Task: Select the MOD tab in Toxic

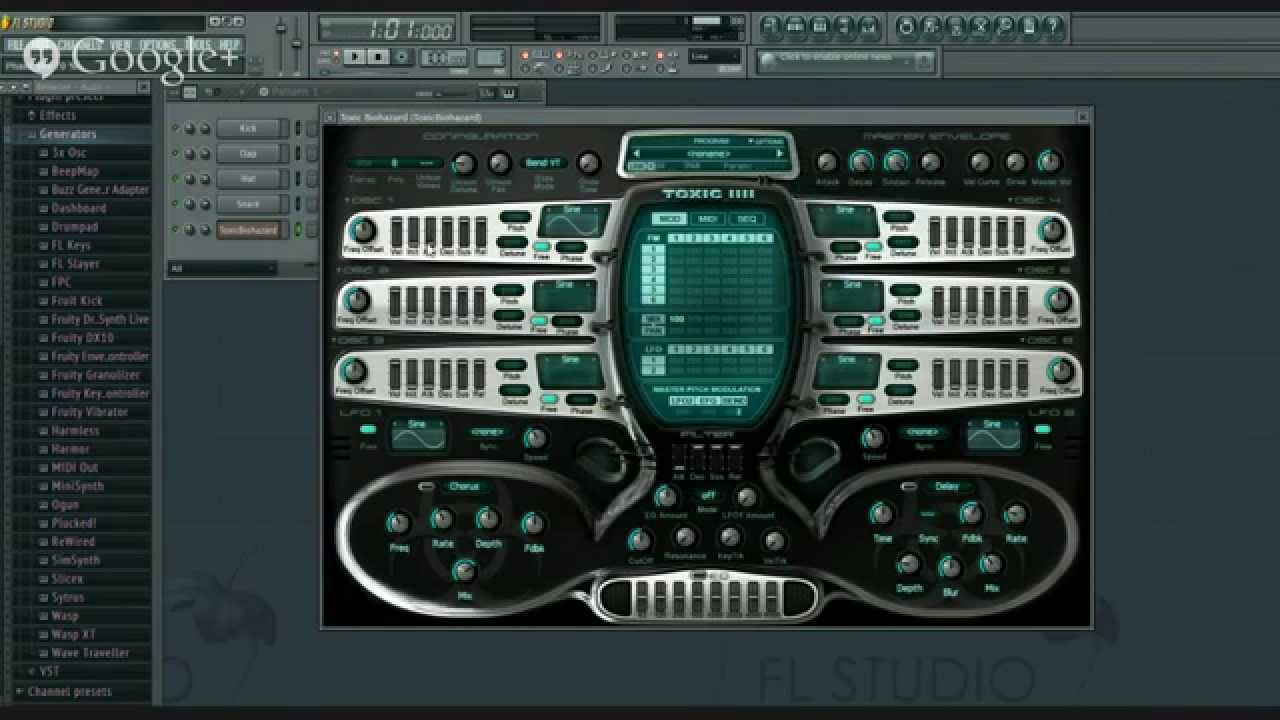Action: click(669, 219)
